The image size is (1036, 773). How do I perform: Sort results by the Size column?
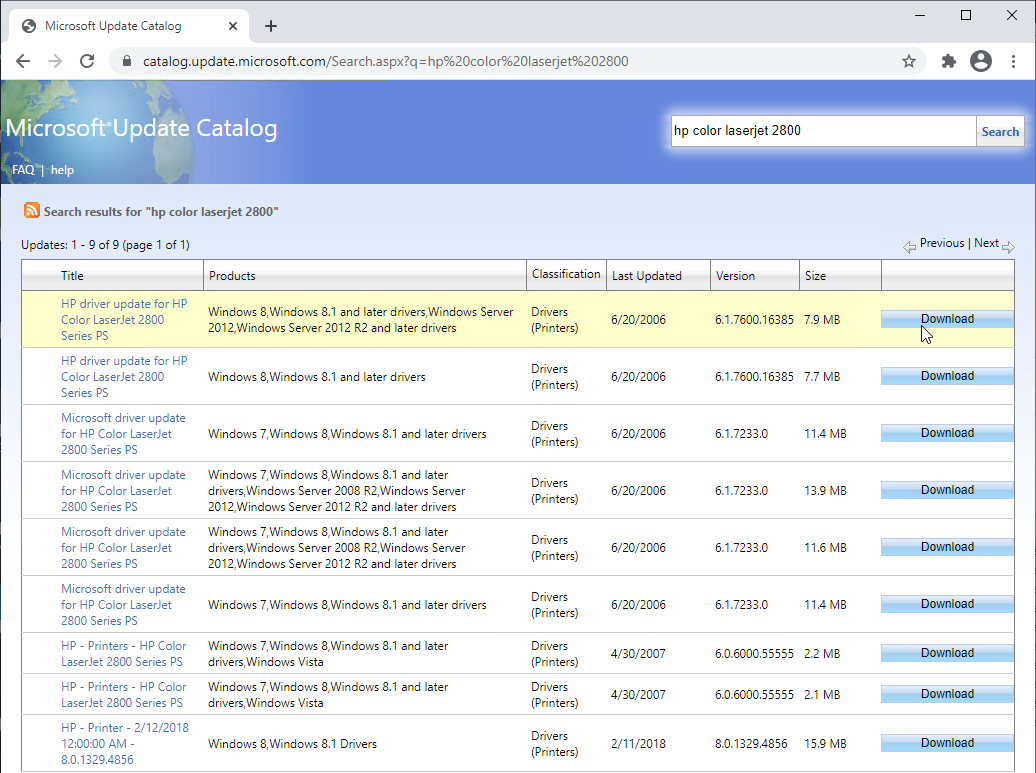click(815, 276)
